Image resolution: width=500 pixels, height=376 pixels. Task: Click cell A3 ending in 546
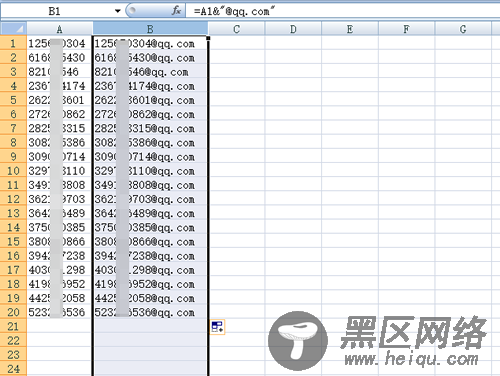click(59, 71)
